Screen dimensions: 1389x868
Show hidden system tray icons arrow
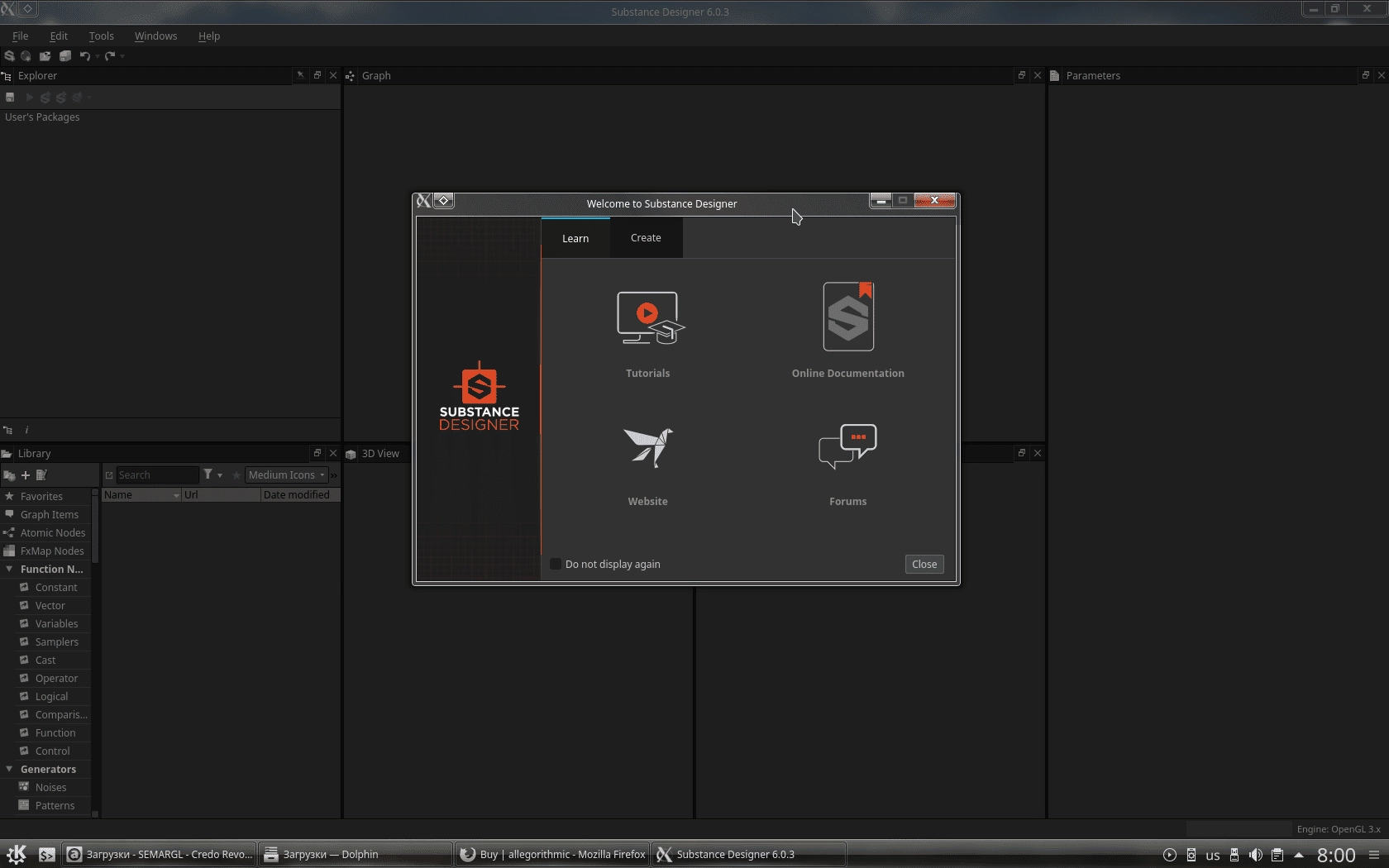[x=1299, y=855]
